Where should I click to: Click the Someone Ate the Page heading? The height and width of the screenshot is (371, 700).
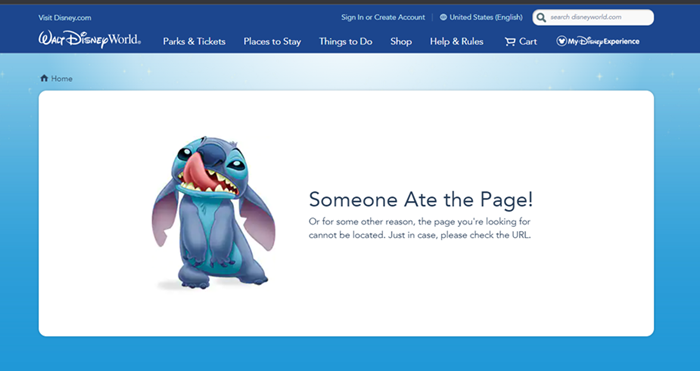pyautogui.click(x=421, y=199)
